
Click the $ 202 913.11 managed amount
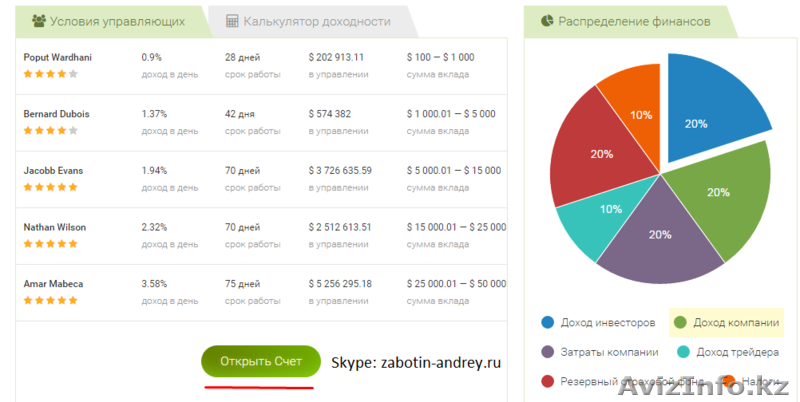[336, 57]
